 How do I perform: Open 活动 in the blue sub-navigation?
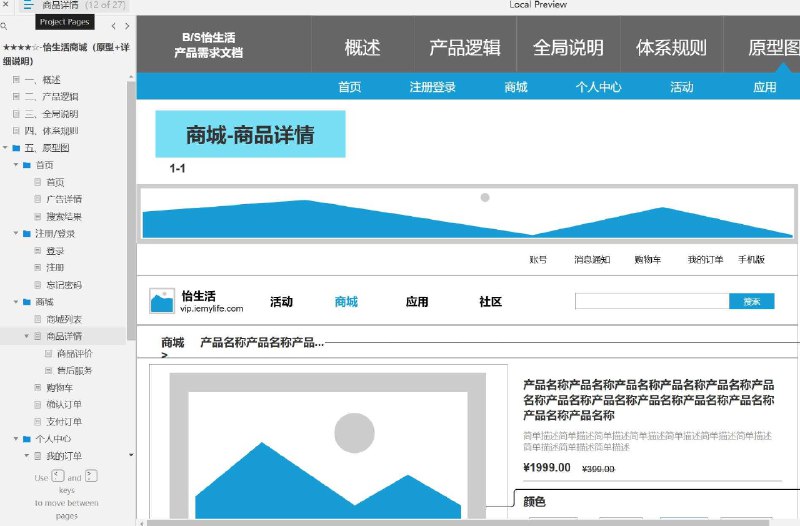pos(682,87)
